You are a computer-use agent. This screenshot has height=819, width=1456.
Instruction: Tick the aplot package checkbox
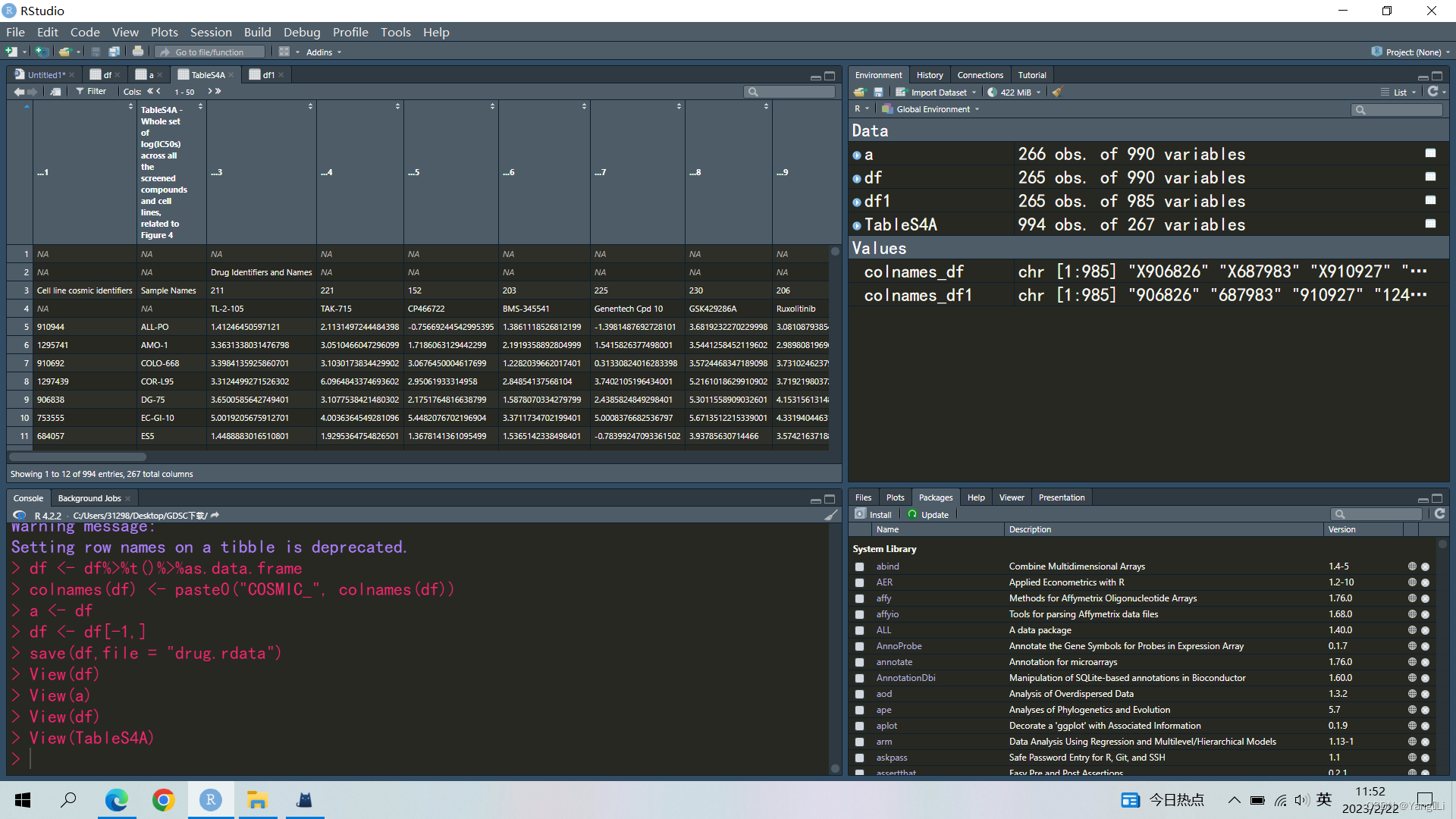pos(859,726)
